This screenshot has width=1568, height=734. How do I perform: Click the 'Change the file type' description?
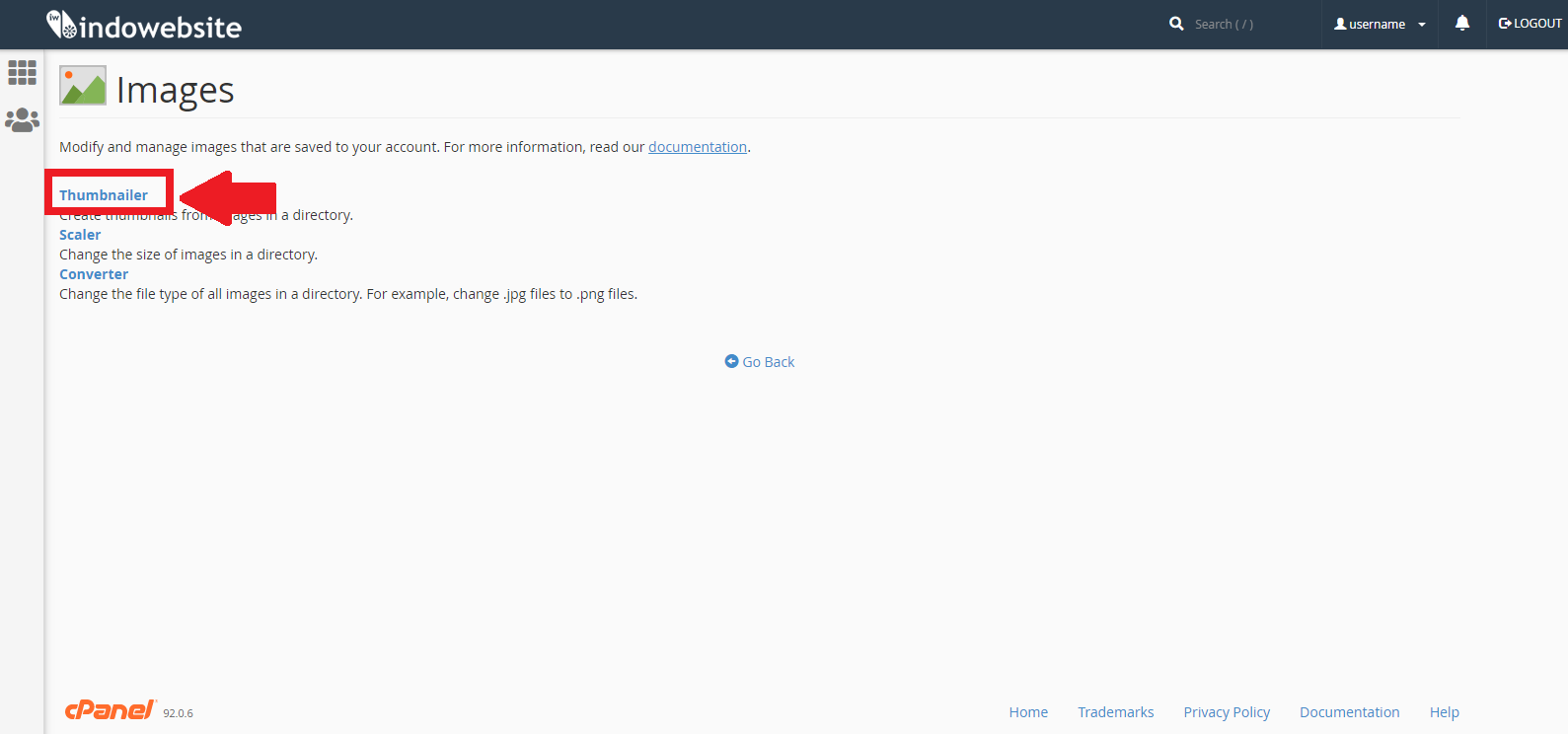tap(348, 294)
